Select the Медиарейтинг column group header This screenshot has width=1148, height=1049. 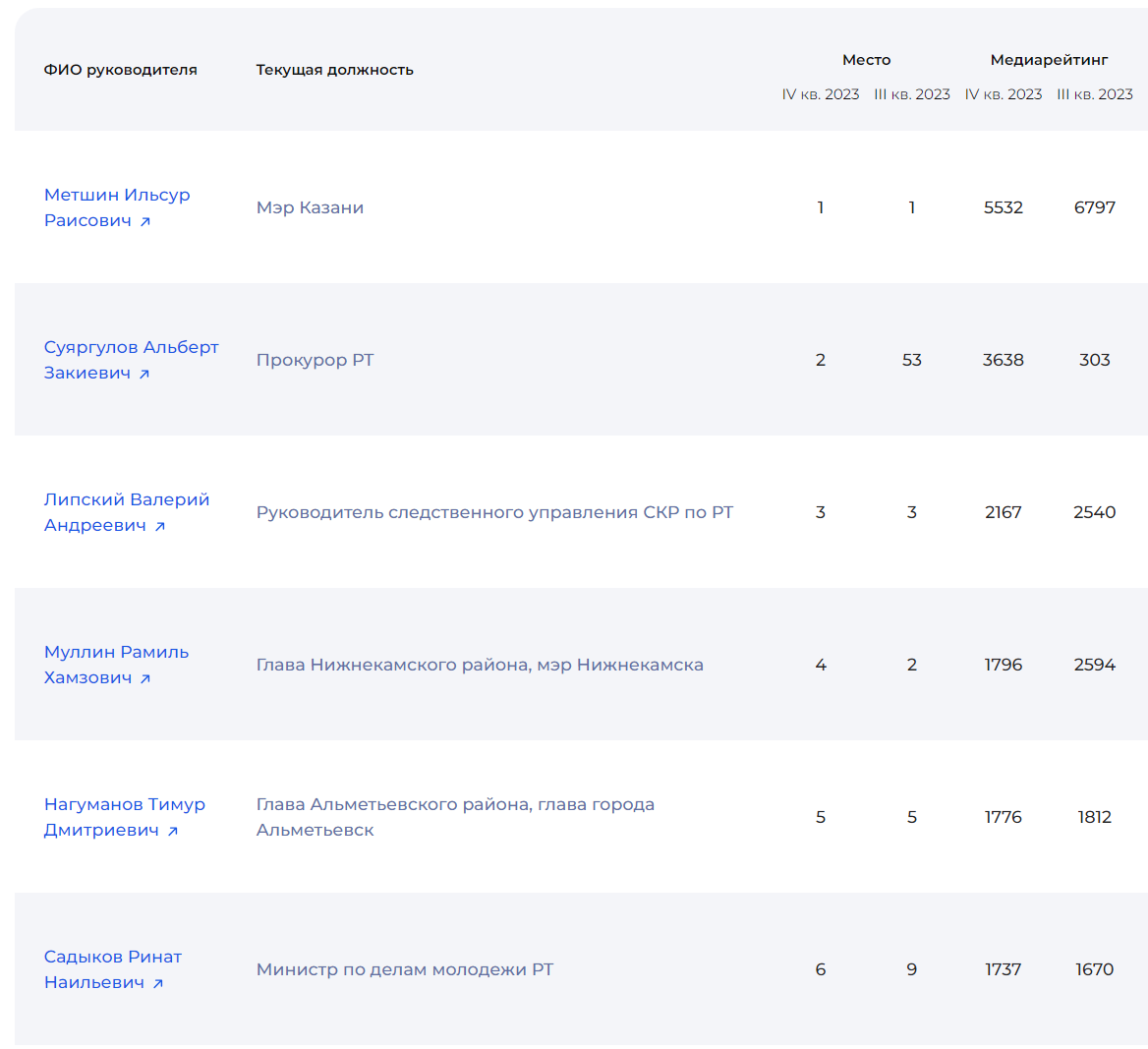click(x=1049, y=60)
